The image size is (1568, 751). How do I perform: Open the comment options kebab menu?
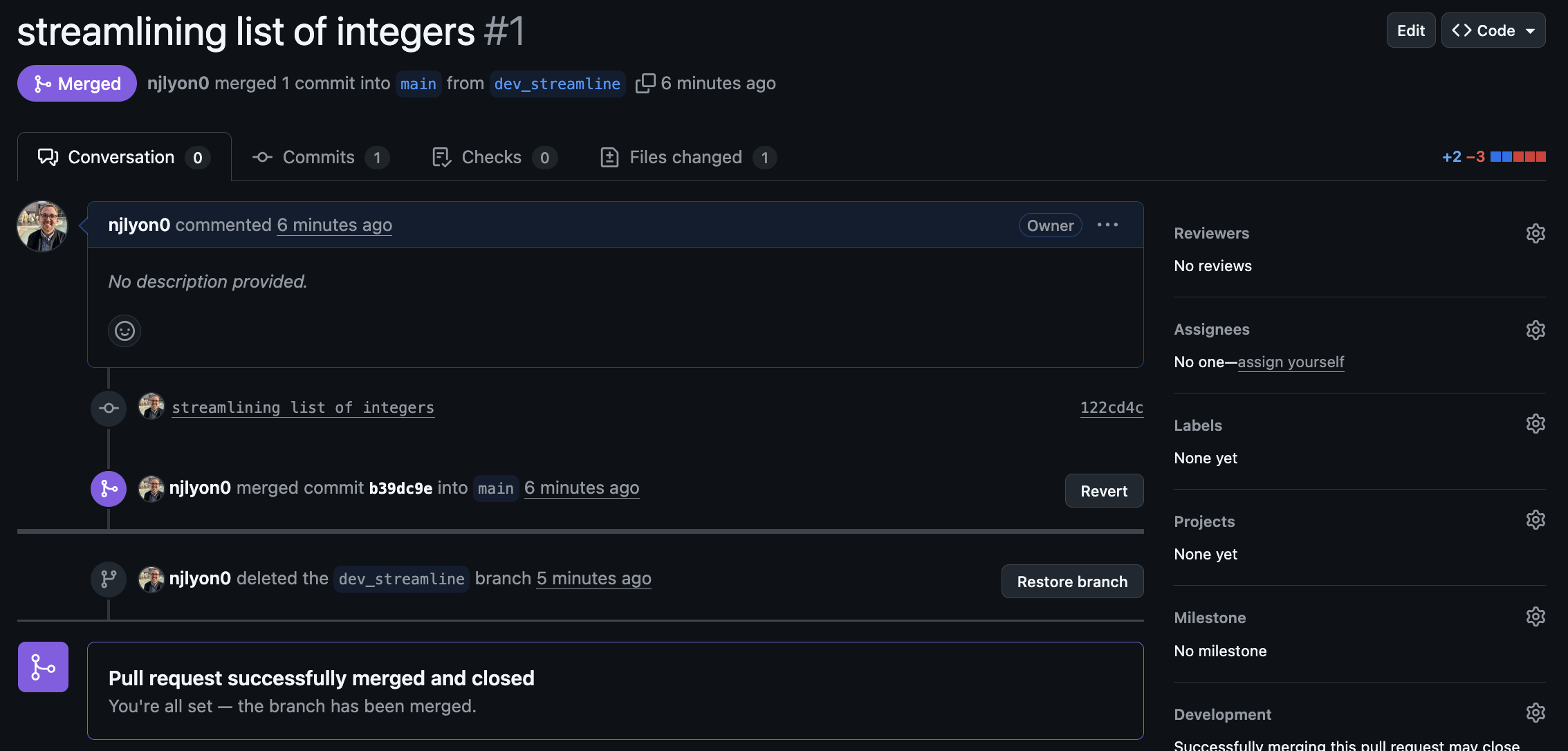(1107, 225)
